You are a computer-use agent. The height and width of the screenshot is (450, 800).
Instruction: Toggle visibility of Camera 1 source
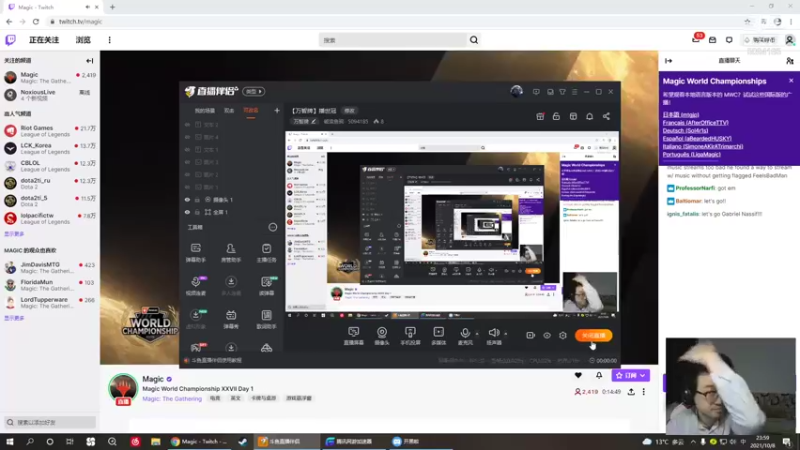pyautogui.click(x=187, y=199)
